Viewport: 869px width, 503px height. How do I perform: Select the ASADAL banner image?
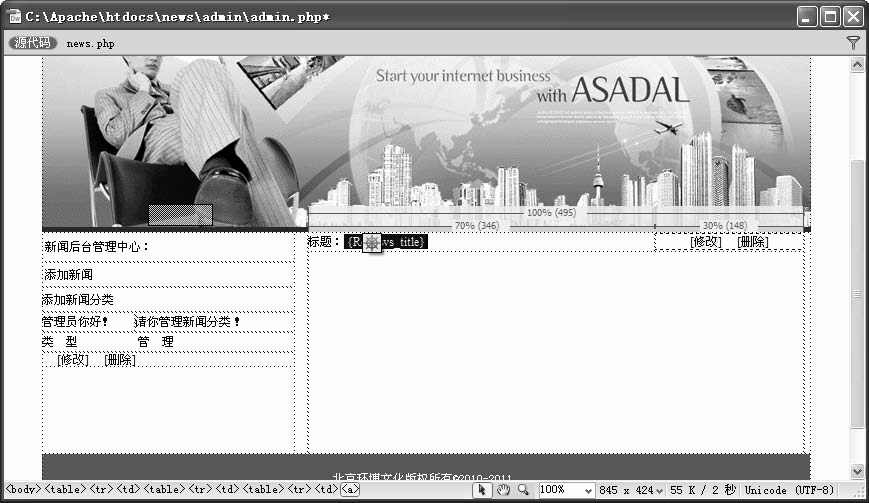point(426,142)
